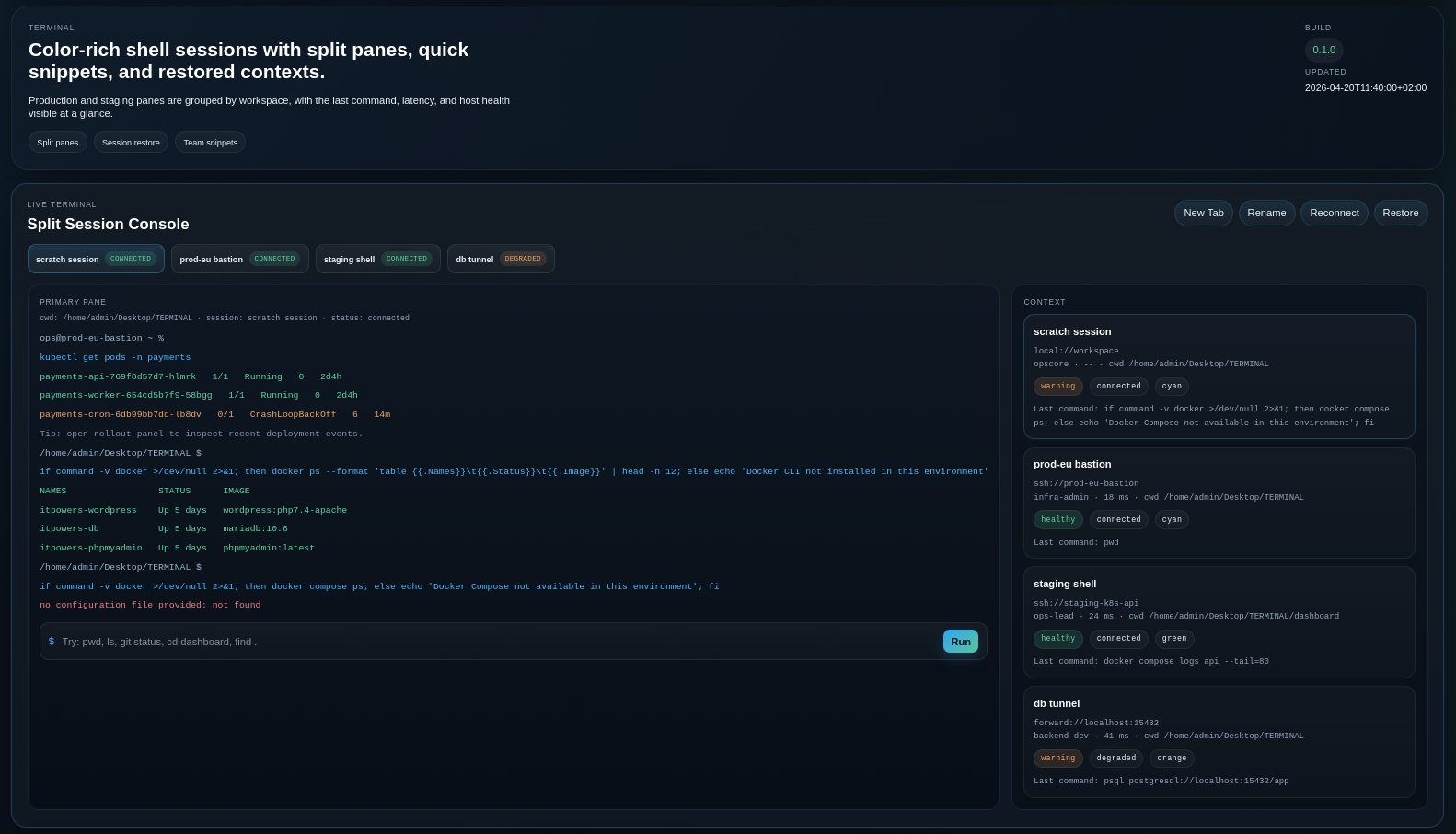Click 'kubectl get pods -n payments' command line
The width and height of the screenshot is (1456, 834).
[x=115, y=357]
